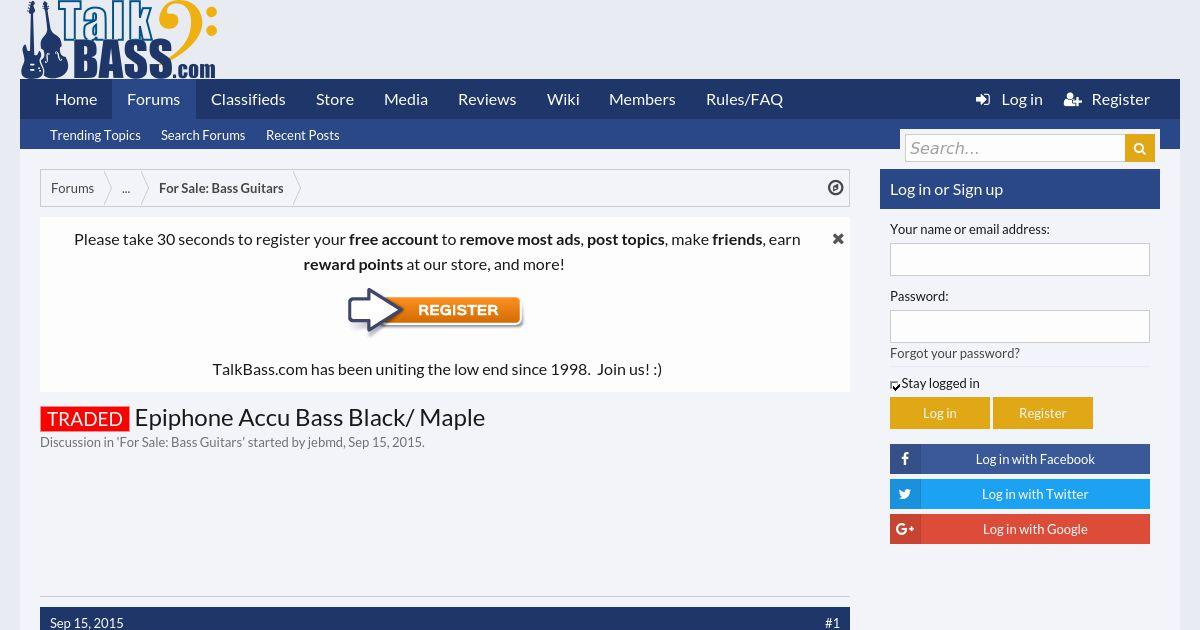The width and height of the screenshot is (1200, 630).
Task: Click the Twitter bird icon
Action: click(905, 494)
